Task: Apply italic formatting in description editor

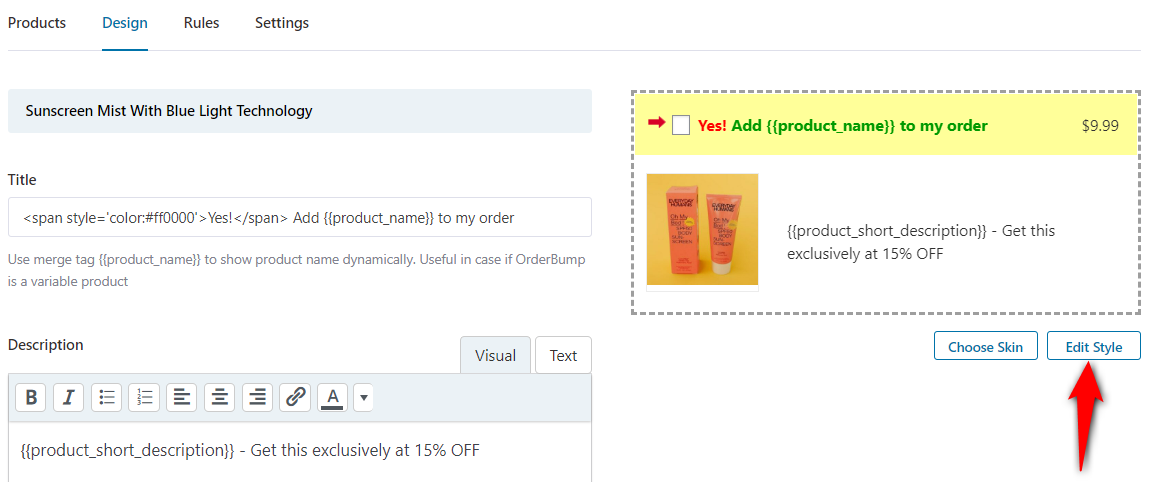Action: tap(69, 397)
